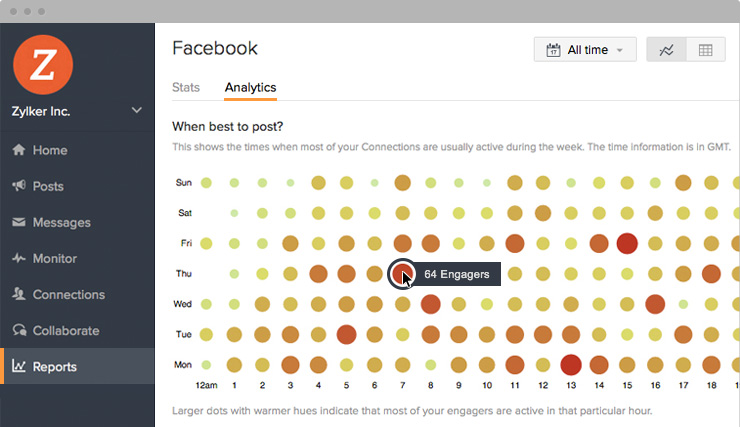Click the Reports menu label
The height and width of the screenshot is (427, 740).
(x=55, y=367)
